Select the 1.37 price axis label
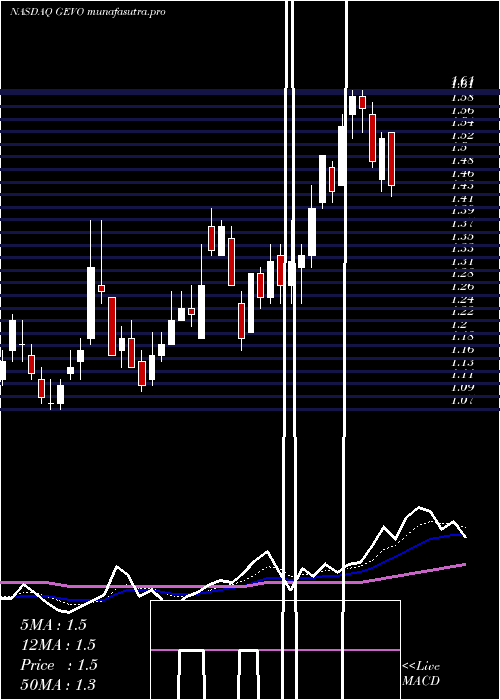This screenshot has height=700, width=500. [463, 223]
